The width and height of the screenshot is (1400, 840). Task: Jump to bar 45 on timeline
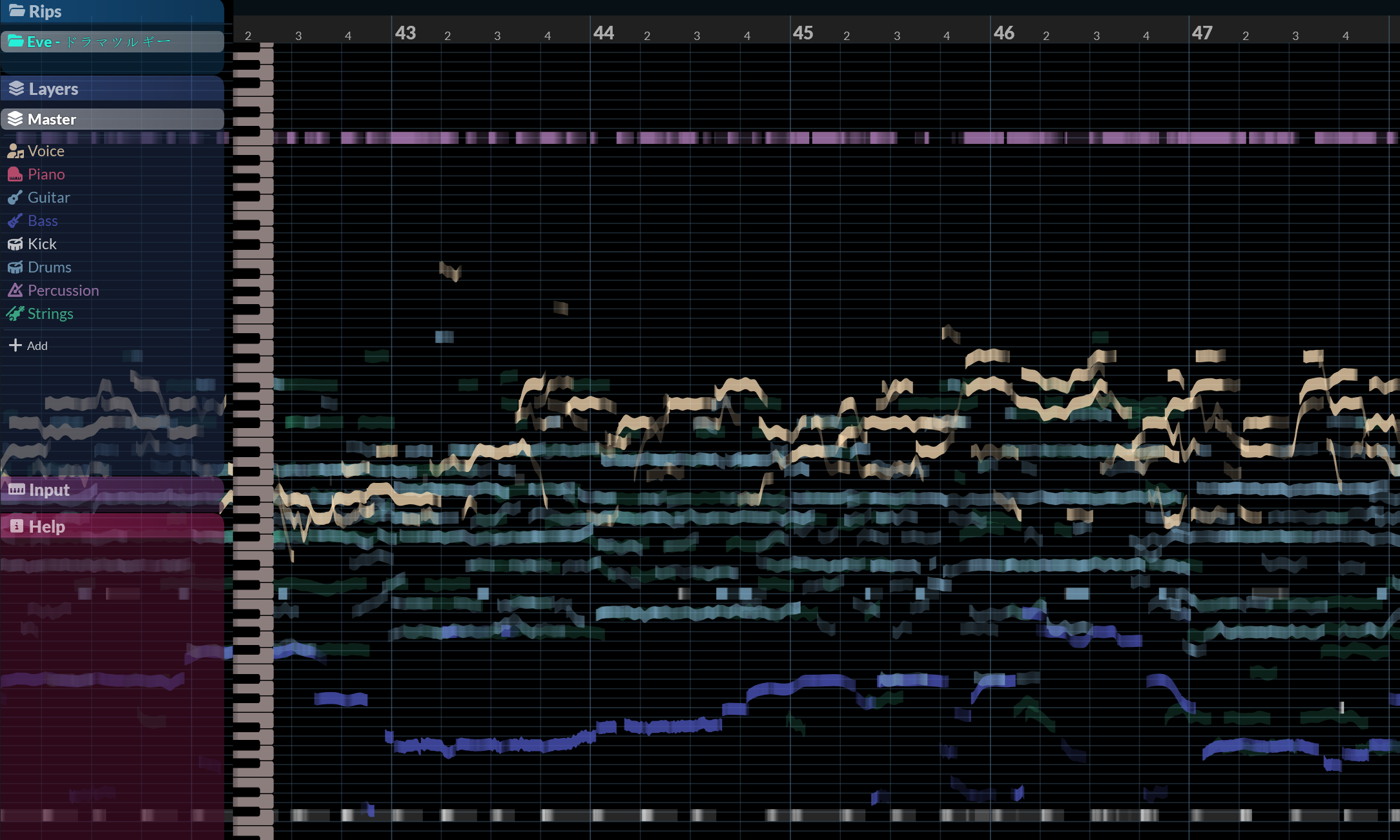point(803,33)
